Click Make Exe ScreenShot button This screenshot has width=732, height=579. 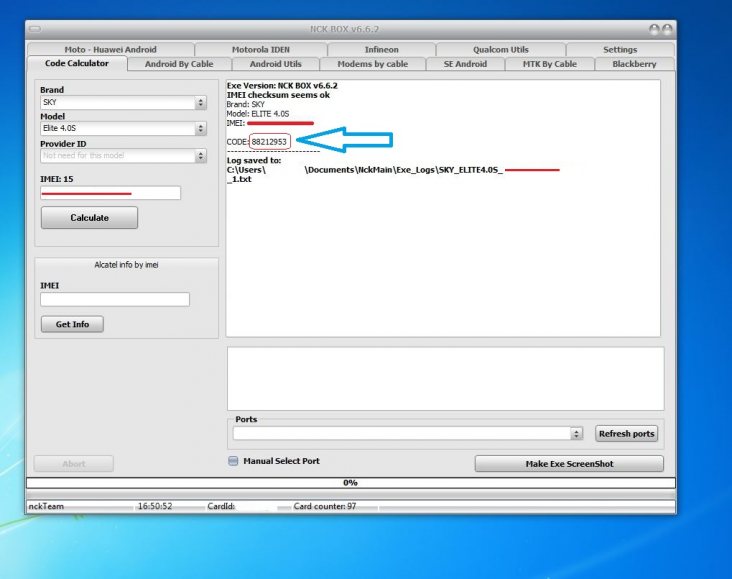(569, 464)
